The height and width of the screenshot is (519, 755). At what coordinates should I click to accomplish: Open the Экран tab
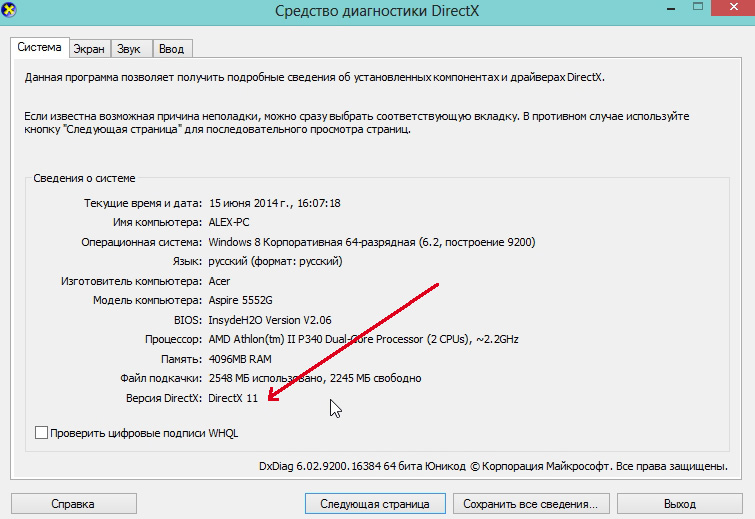tap(89, 49)
